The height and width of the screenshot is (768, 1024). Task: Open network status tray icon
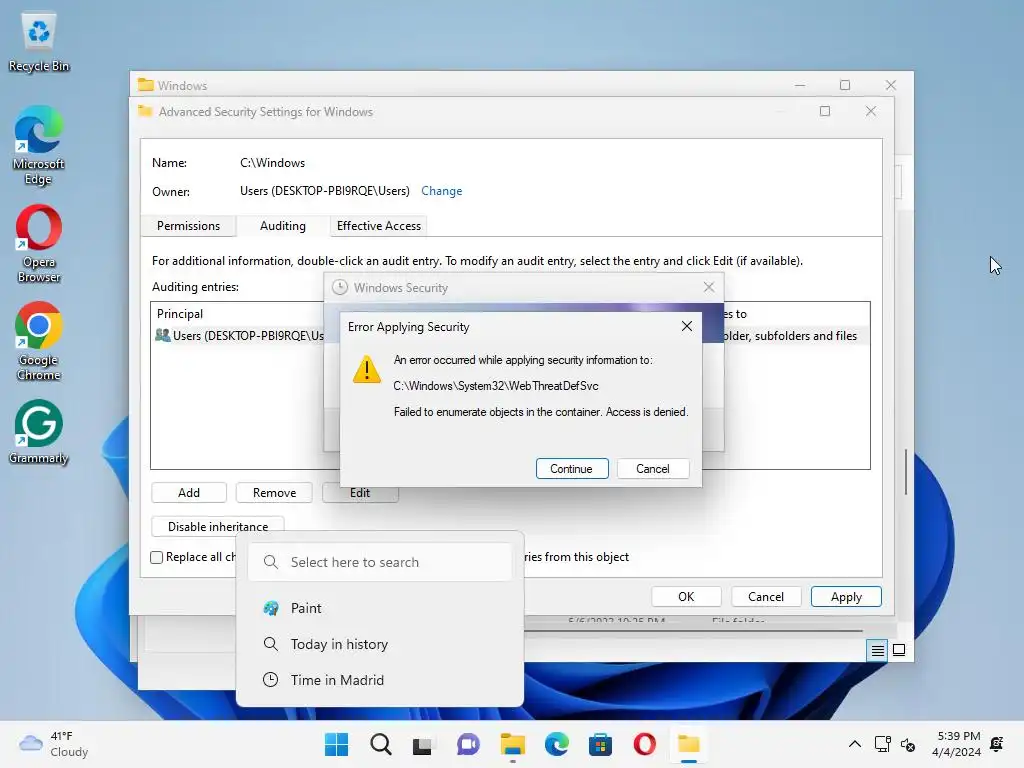882,744
